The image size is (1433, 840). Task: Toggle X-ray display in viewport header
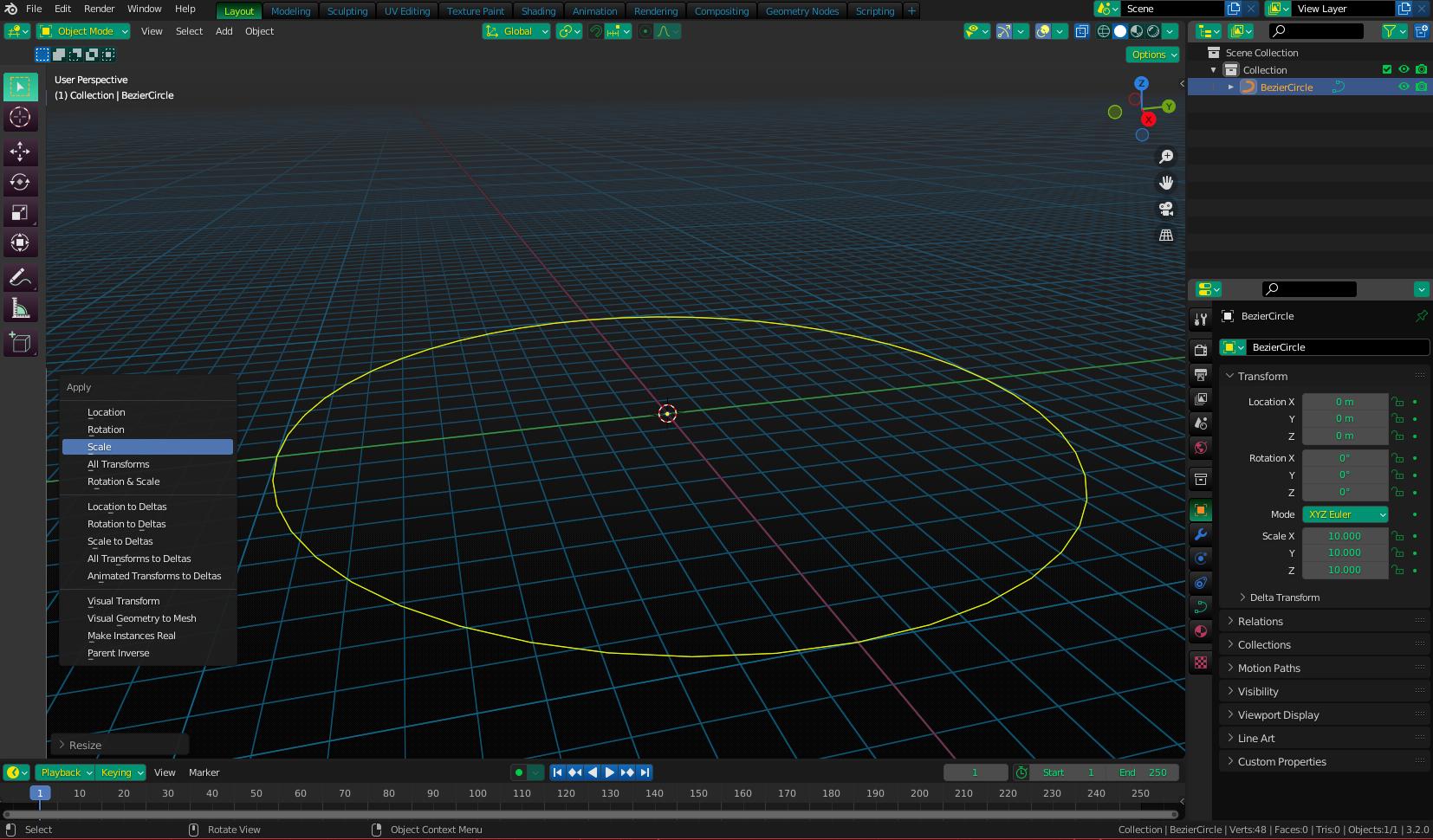click(1082, 31)
